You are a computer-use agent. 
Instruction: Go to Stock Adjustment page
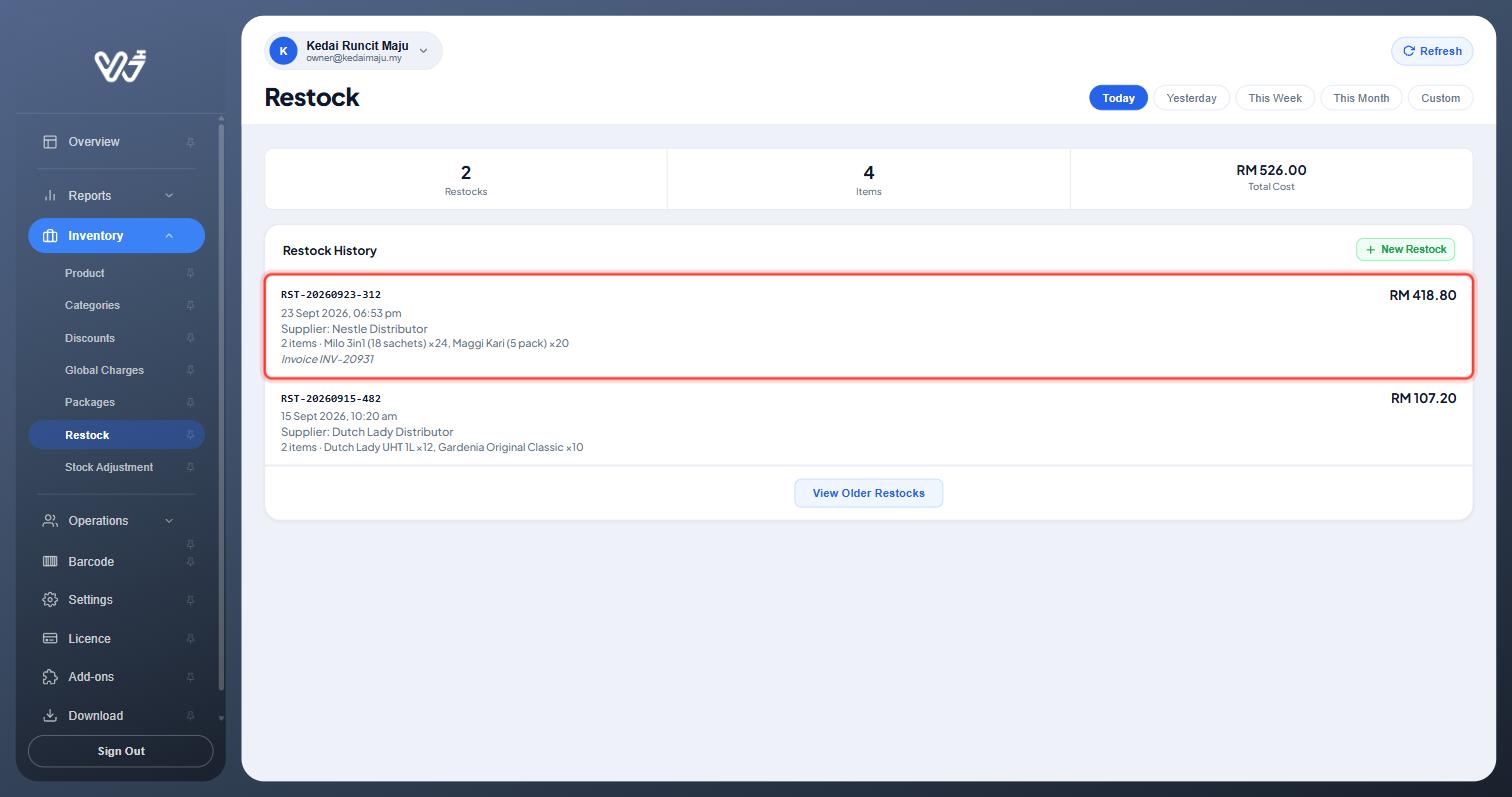[x=109, y=467]
